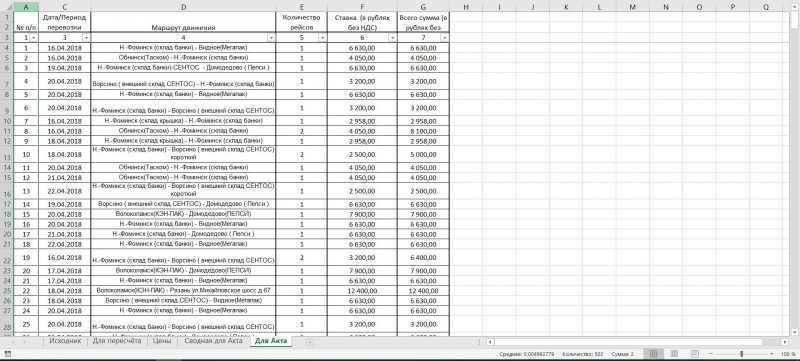This screenshot has width=800, height=361.
Task: Click total sum 6 400,00 cell
Action: (423, 257)
